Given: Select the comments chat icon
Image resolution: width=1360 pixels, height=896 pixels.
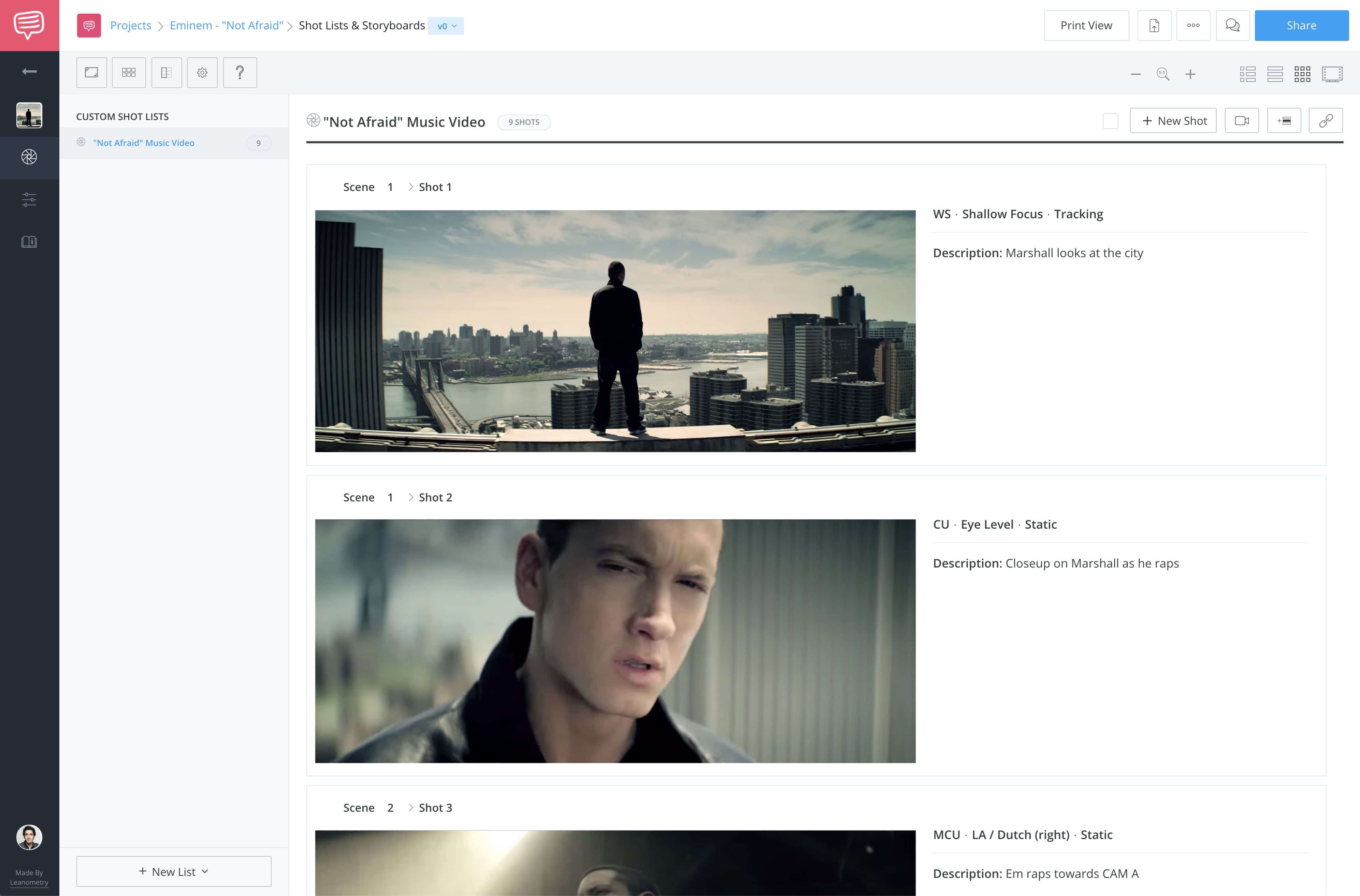Looking at the screenshot, I should (1232, 25).
